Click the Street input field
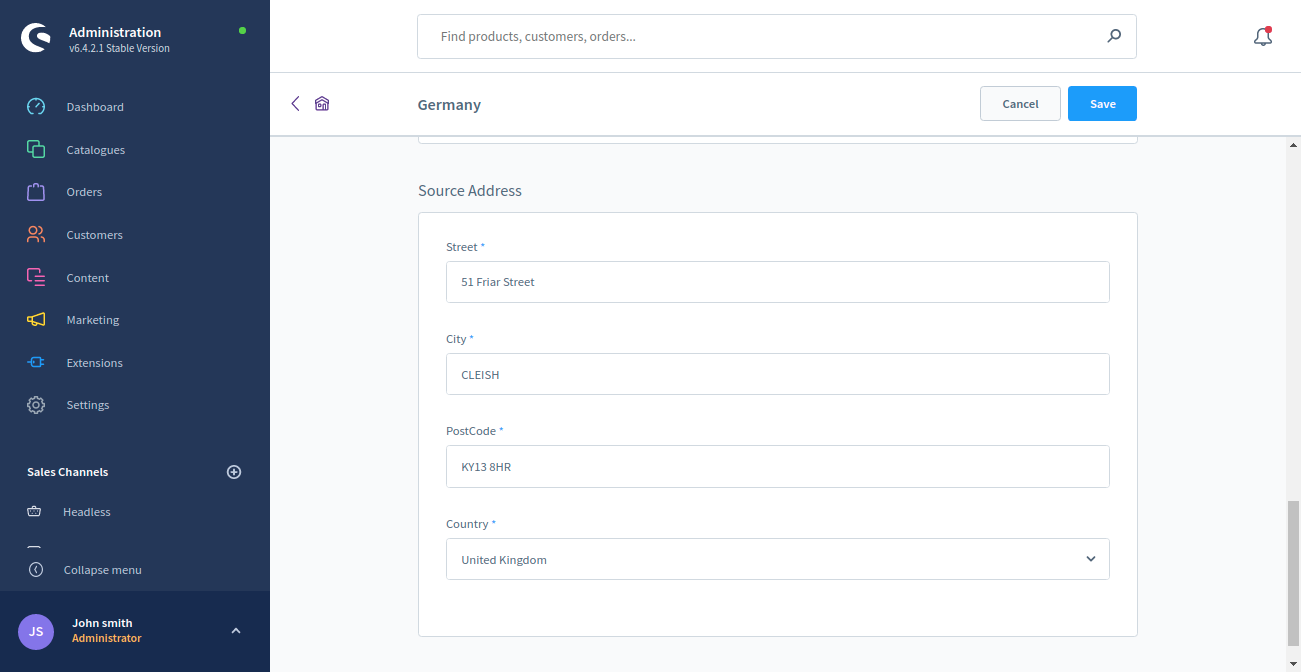Screen dimensions: 1301x672 778,282
